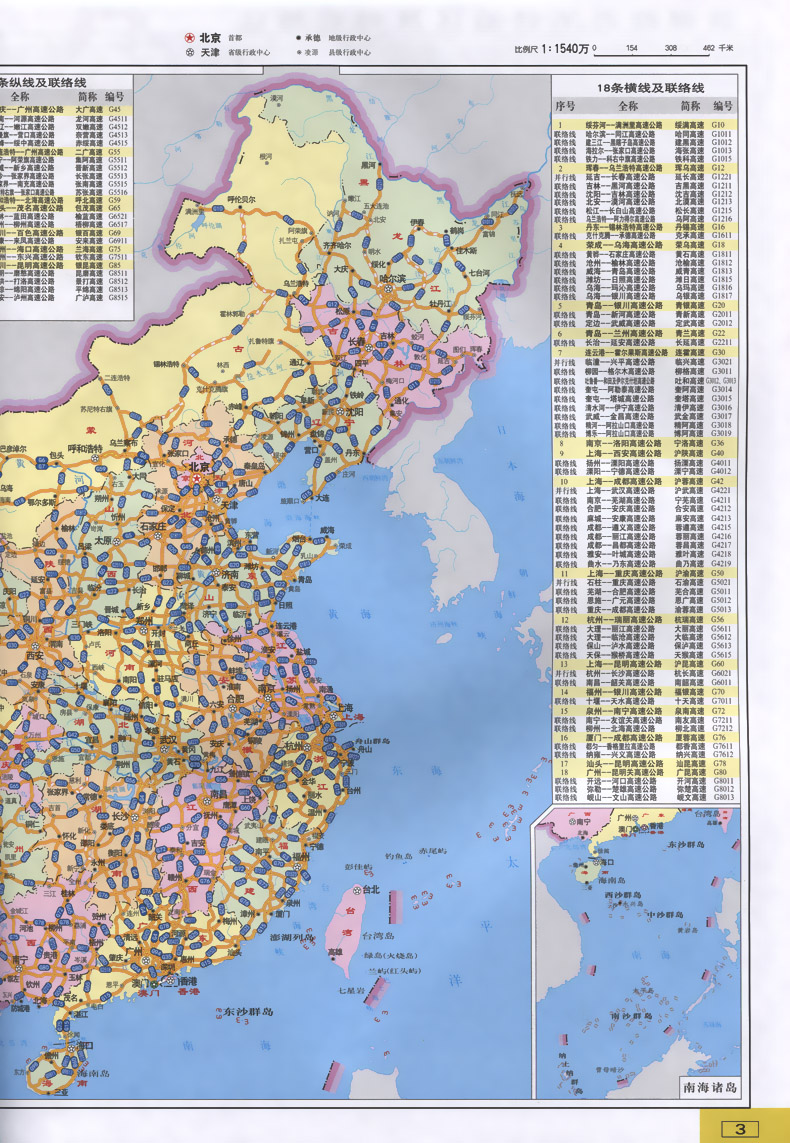Click the '上海' city label on the map

pyautogui.click(x=344, y=707)
